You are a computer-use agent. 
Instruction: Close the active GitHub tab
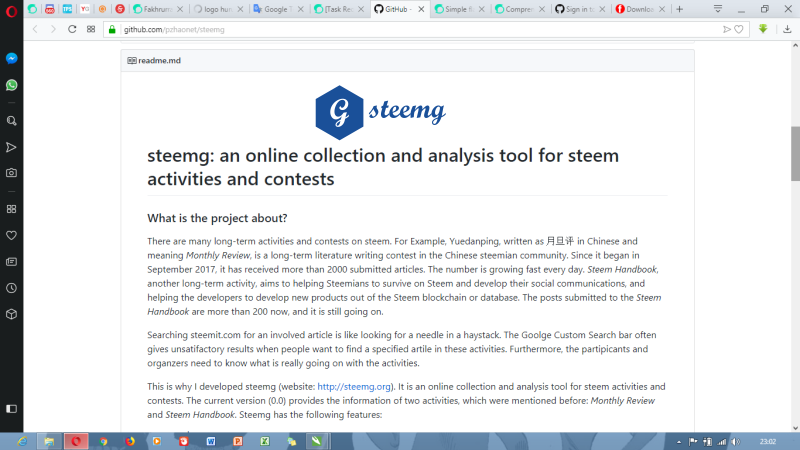[421, 9]
